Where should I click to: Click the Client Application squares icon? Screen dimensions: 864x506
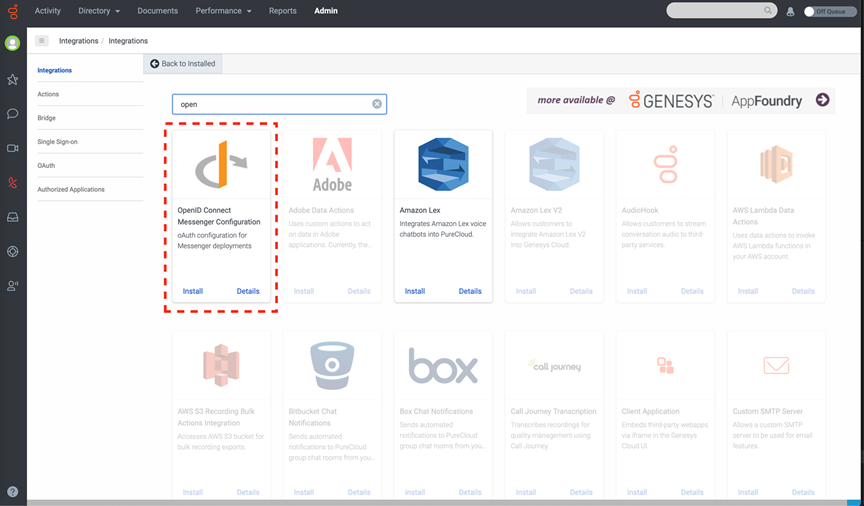click(x=665, y=365)
